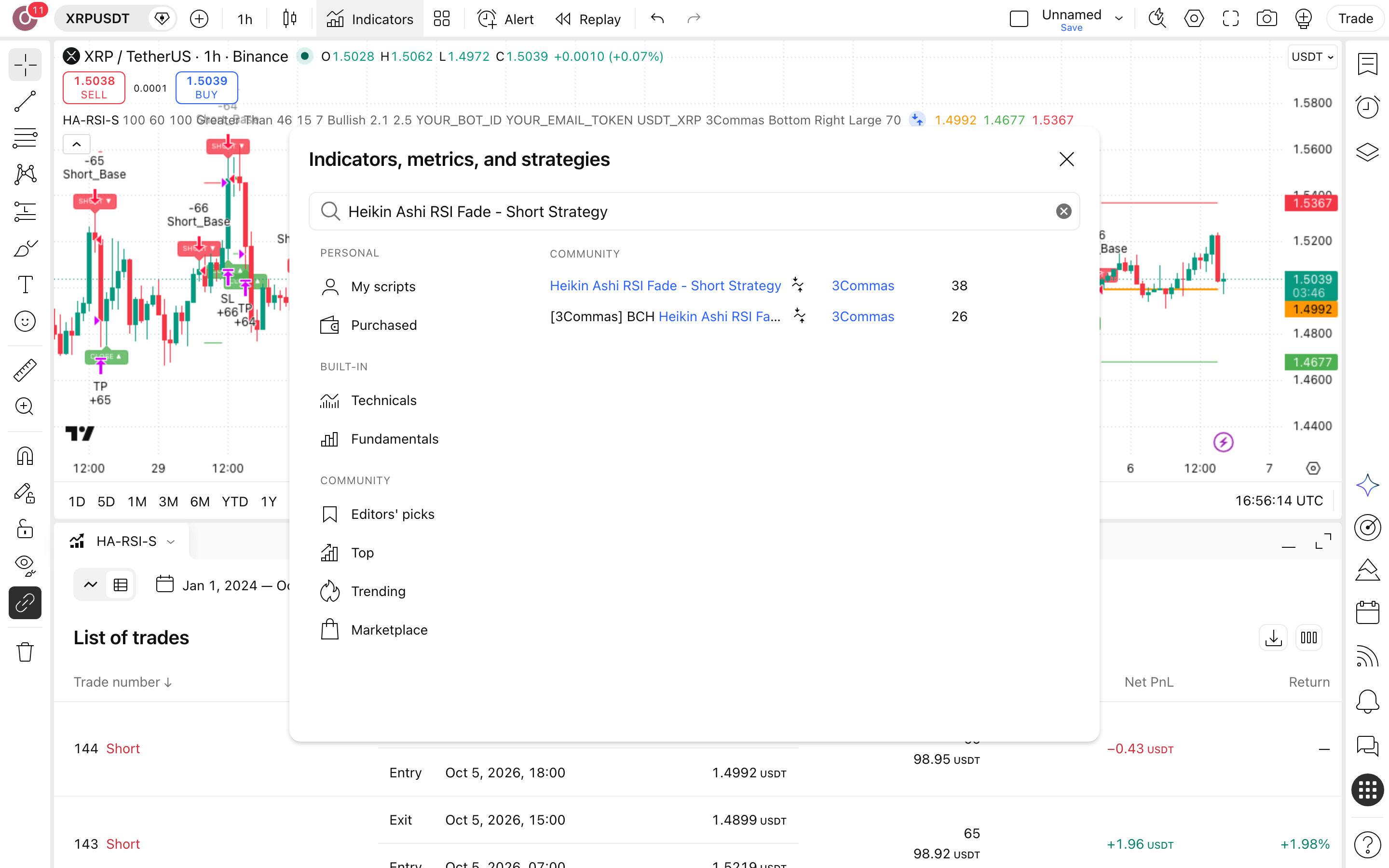Select the 1h timeframe interval

[245, 19]
